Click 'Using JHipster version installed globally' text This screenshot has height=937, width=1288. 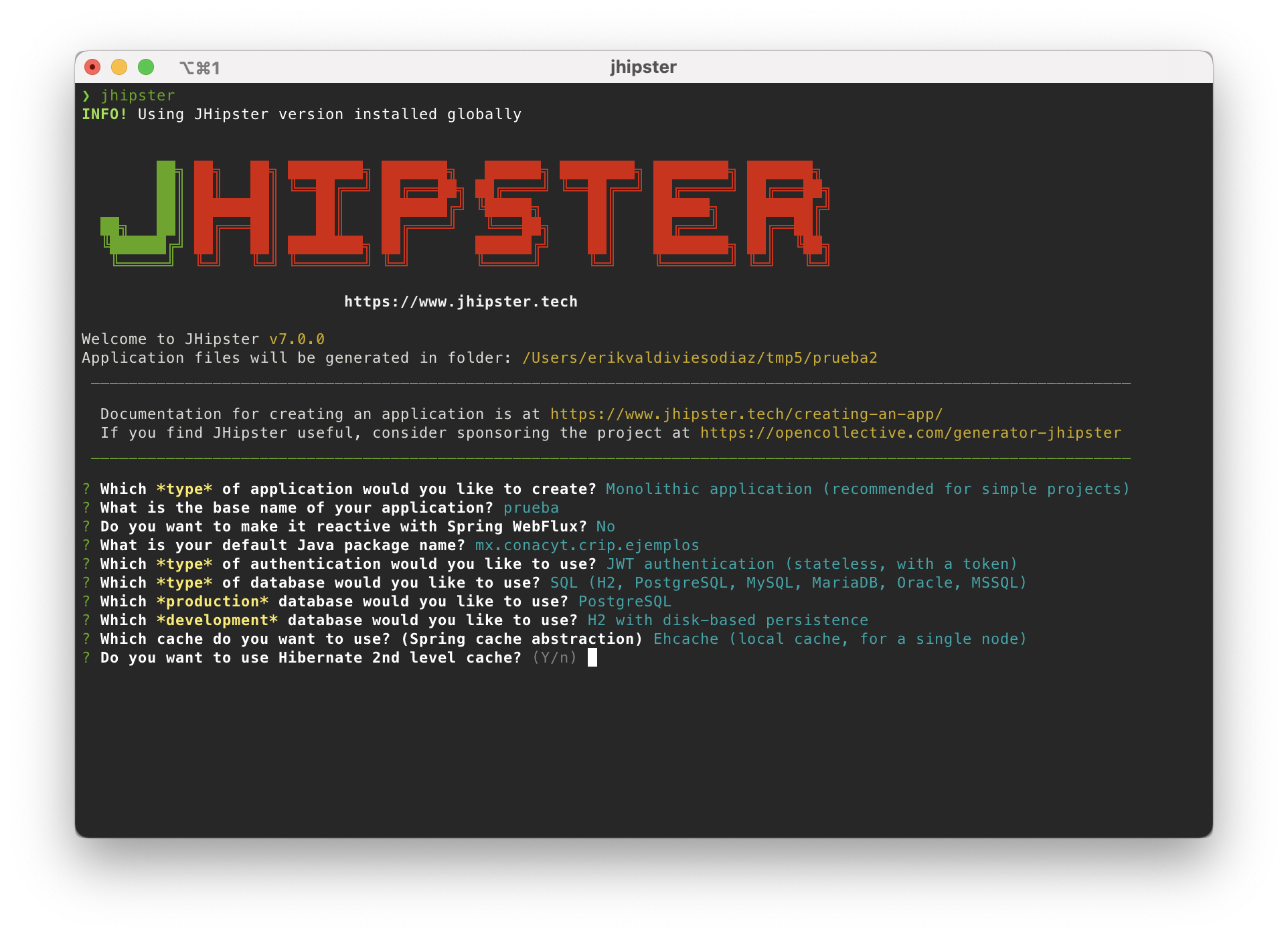coord(329,114)
